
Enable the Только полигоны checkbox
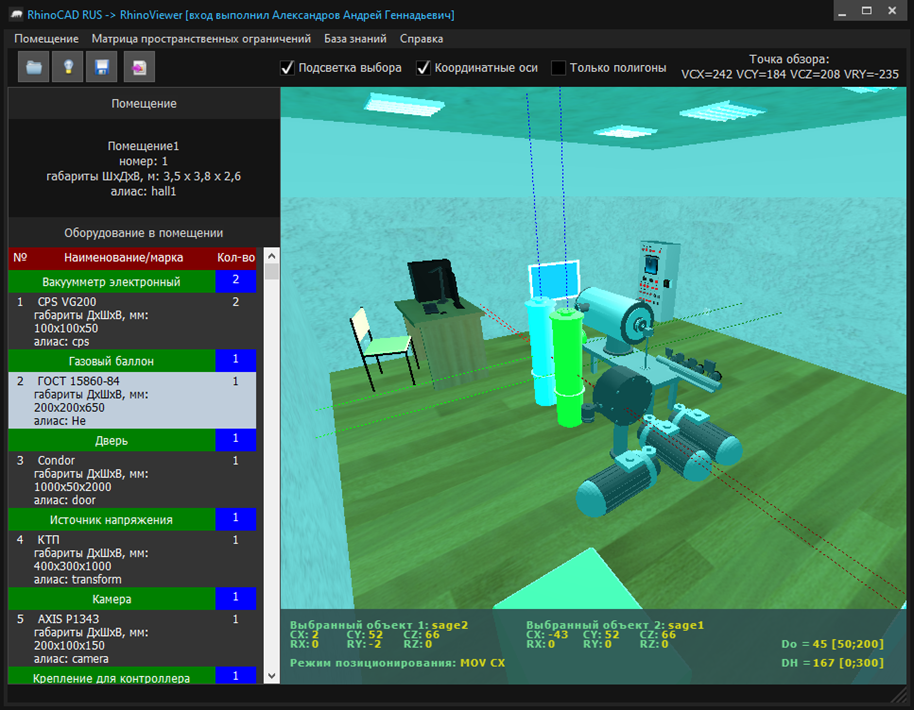pyautogui.click(x=559, y=68)
